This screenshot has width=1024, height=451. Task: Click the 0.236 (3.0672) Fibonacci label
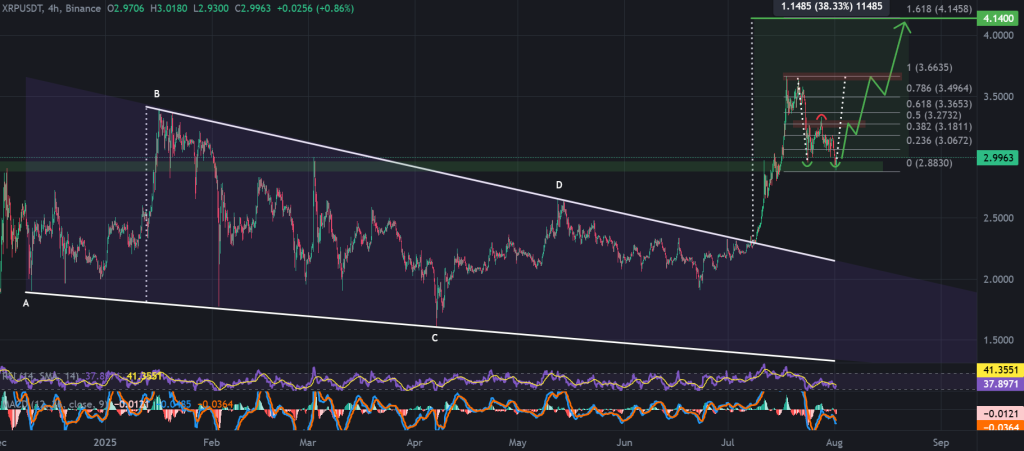click(x=939, y=141)
